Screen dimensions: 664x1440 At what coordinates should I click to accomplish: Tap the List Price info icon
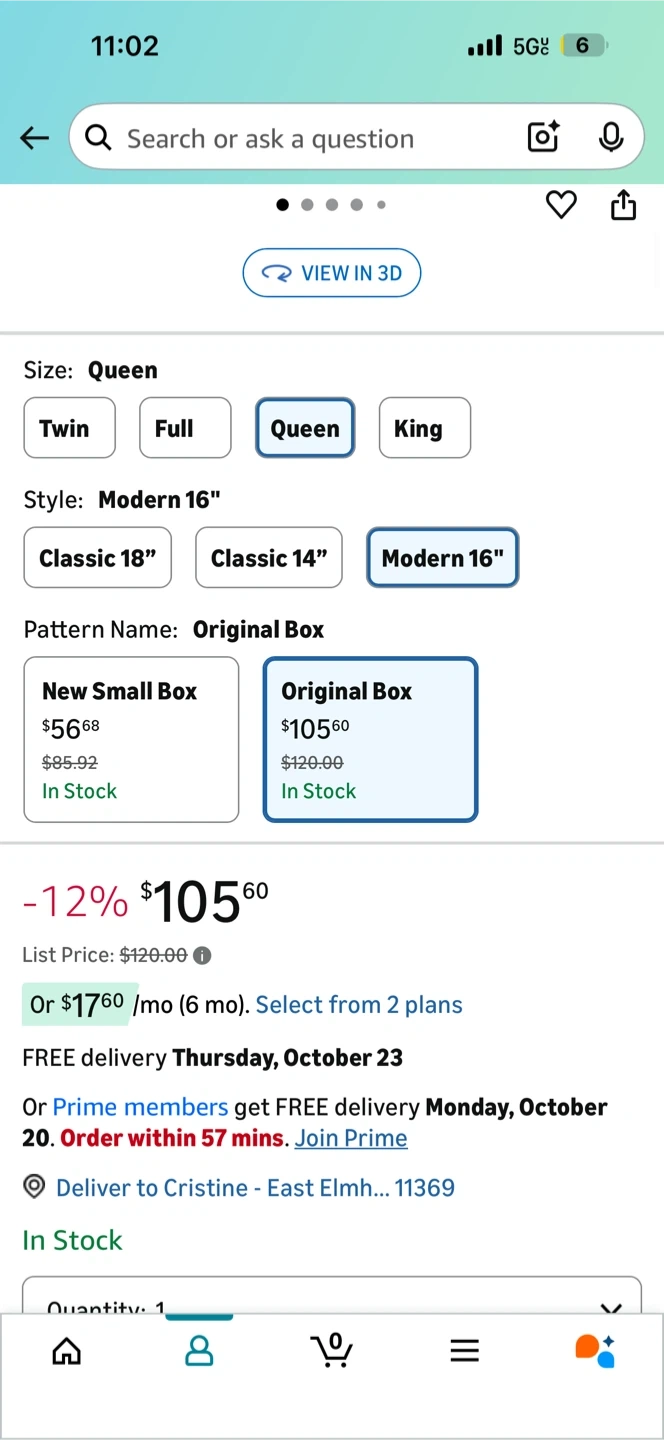202,955
